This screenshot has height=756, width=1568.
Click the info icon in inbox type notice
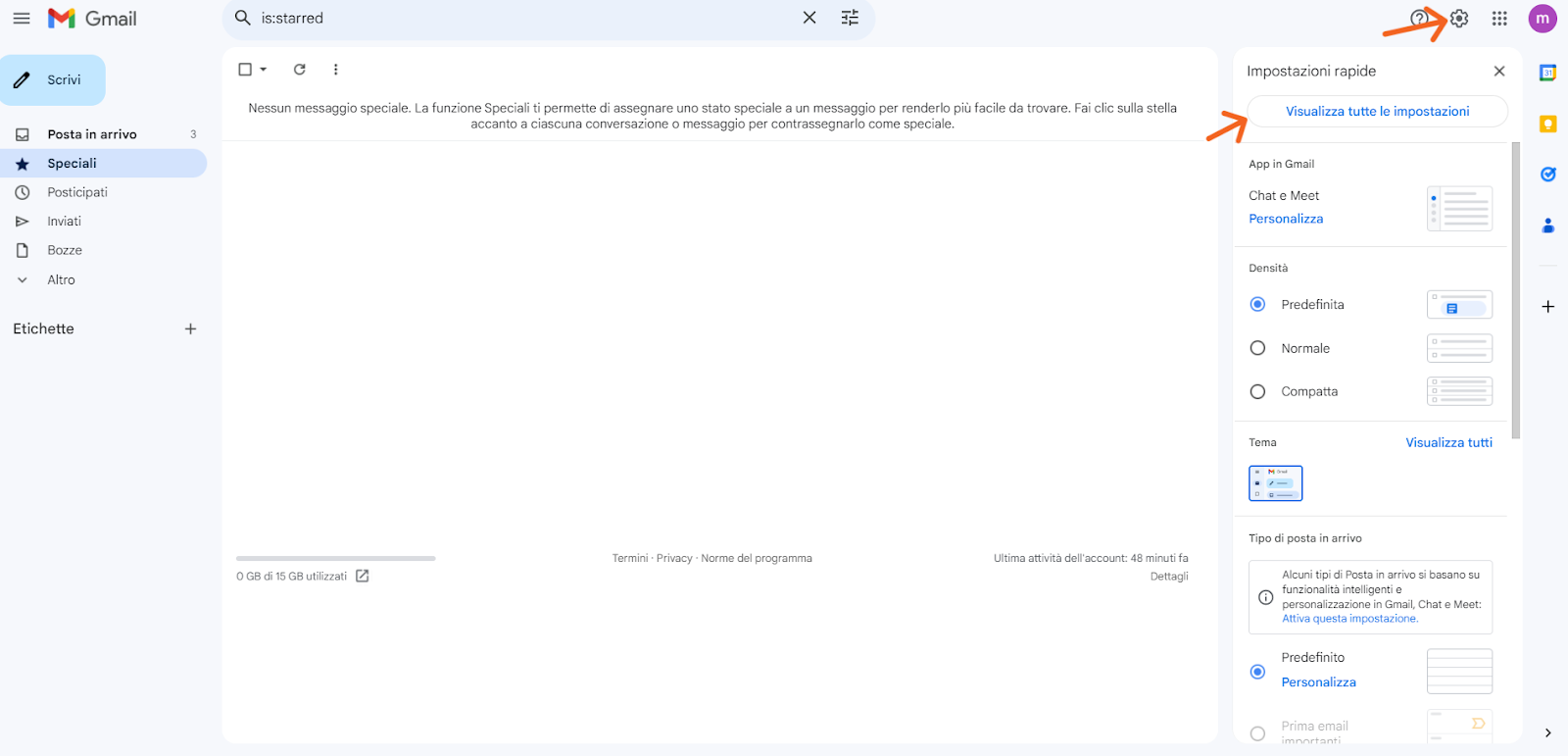point(1265,597)
